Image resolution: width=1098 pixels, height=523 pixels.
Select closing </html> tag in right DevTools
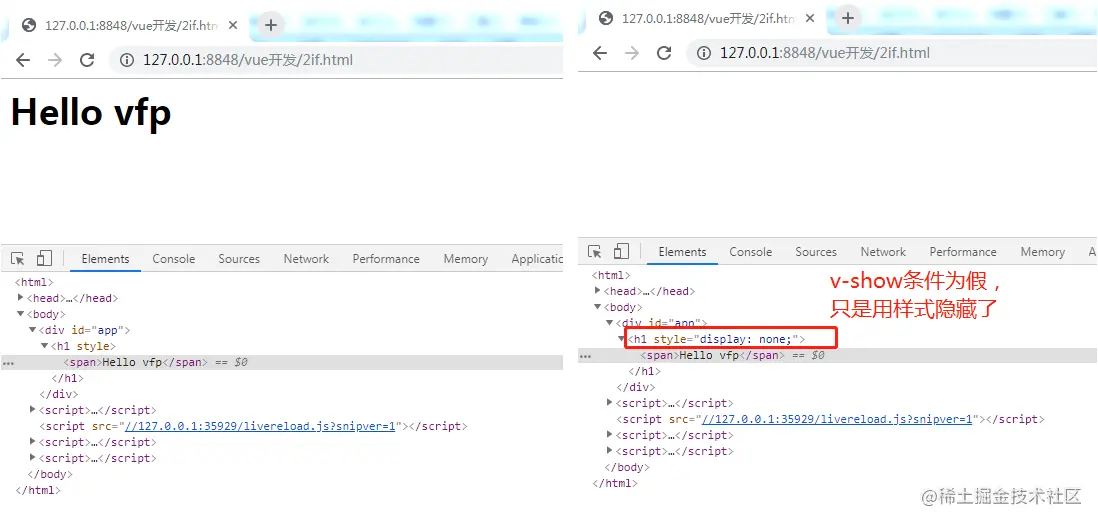point(615,483)
